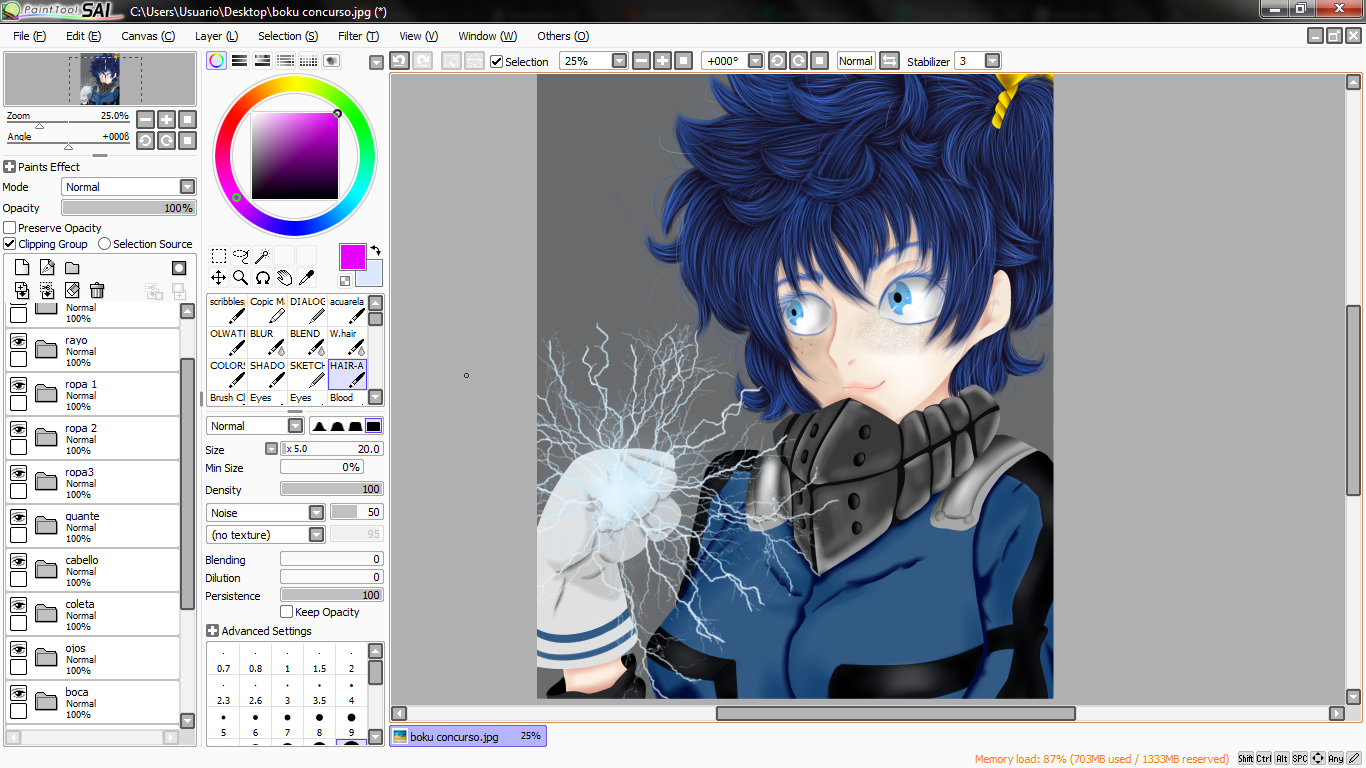Toggle Preserve Opacity checkbox
Screen dimensions: 1366x768
click(x=9, y=228)
